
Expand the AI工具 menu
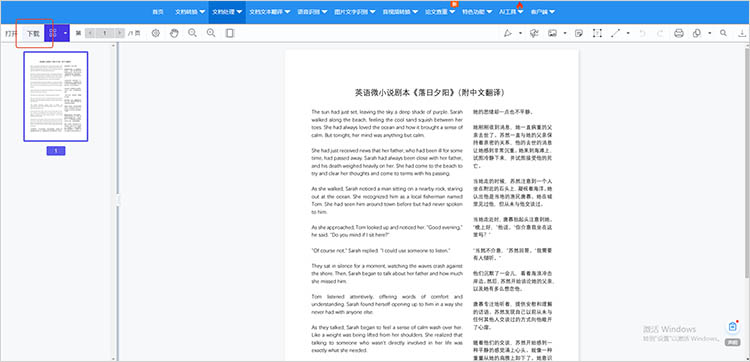pos(511,12)
